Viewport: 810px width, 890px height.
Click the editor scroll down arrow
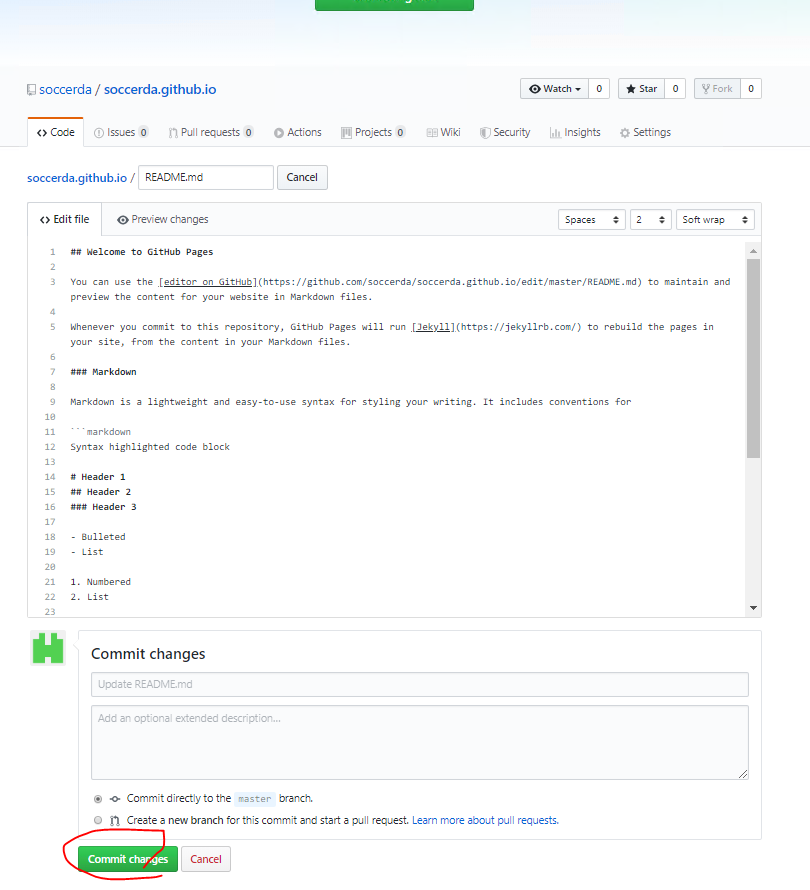click(x=753, y=608)
